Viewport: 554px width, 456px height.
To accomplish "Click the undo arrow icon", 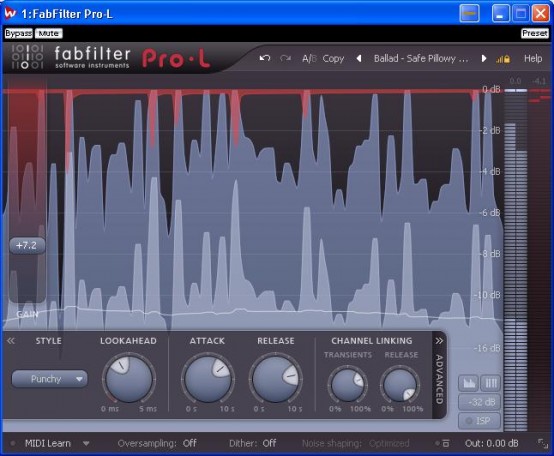I will coord(265,58).
